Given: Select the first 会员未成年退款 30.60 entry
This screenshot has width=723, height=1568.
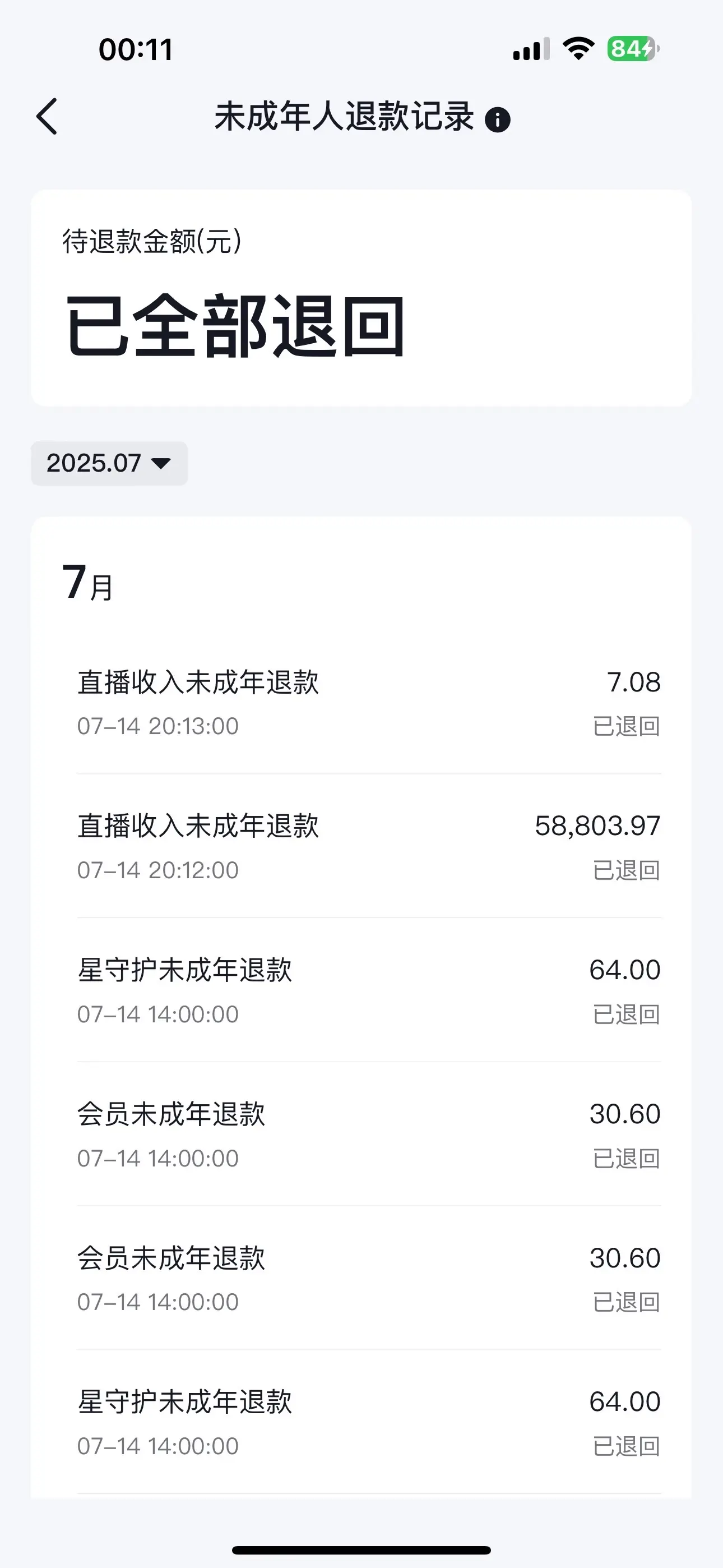Looking at the screenshot, I should [x=369, y=1134].
